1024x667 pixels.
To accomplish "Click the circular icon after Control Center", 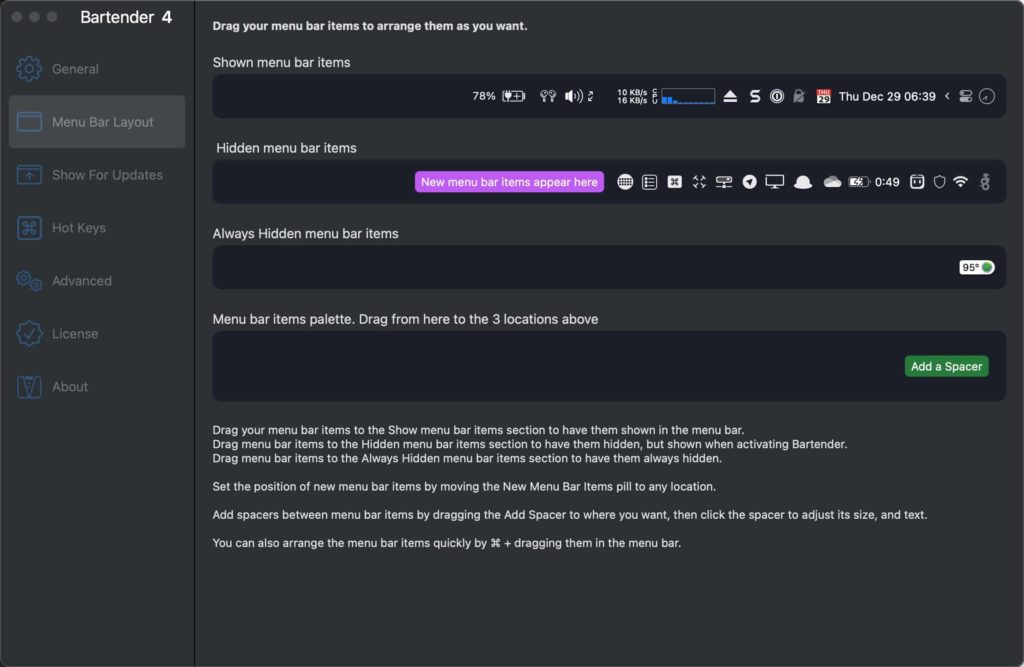I will (x=987, y=96).
